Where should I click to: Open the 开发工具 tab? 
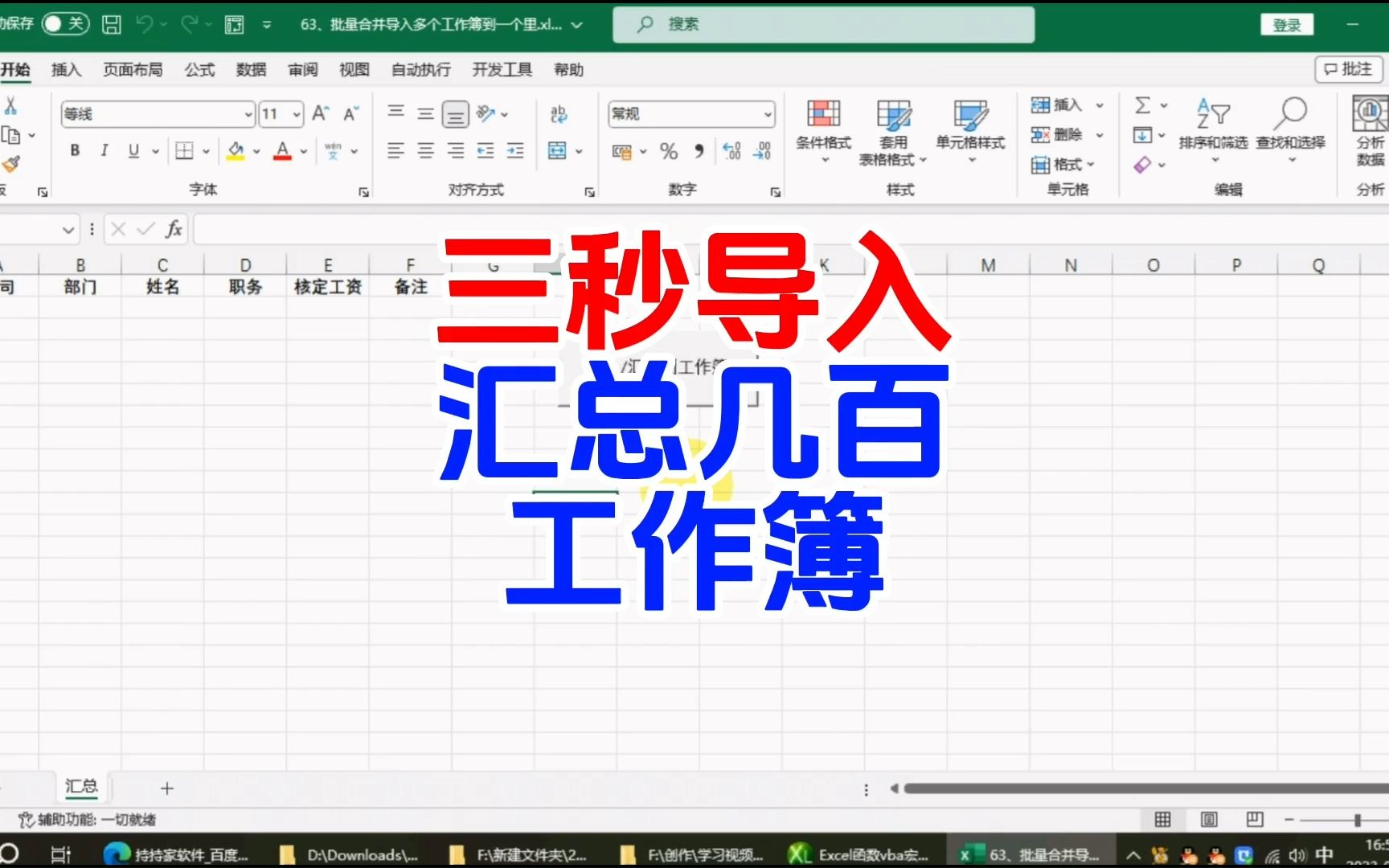click(x=502, y=70)
